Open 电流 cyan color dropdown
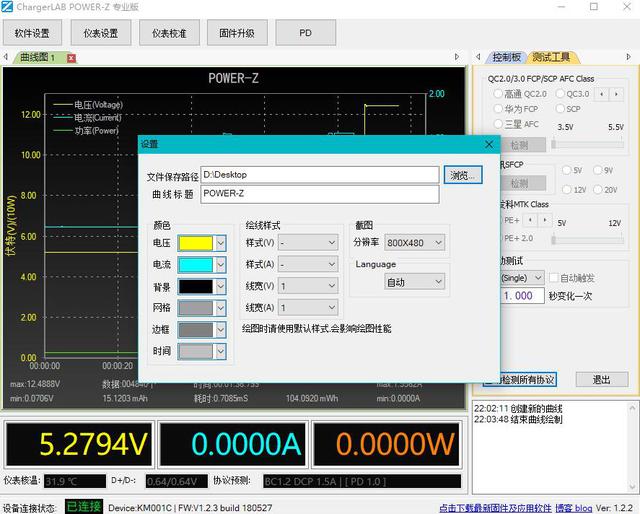Screen dimensions: 640x514 tap(220, 265)
